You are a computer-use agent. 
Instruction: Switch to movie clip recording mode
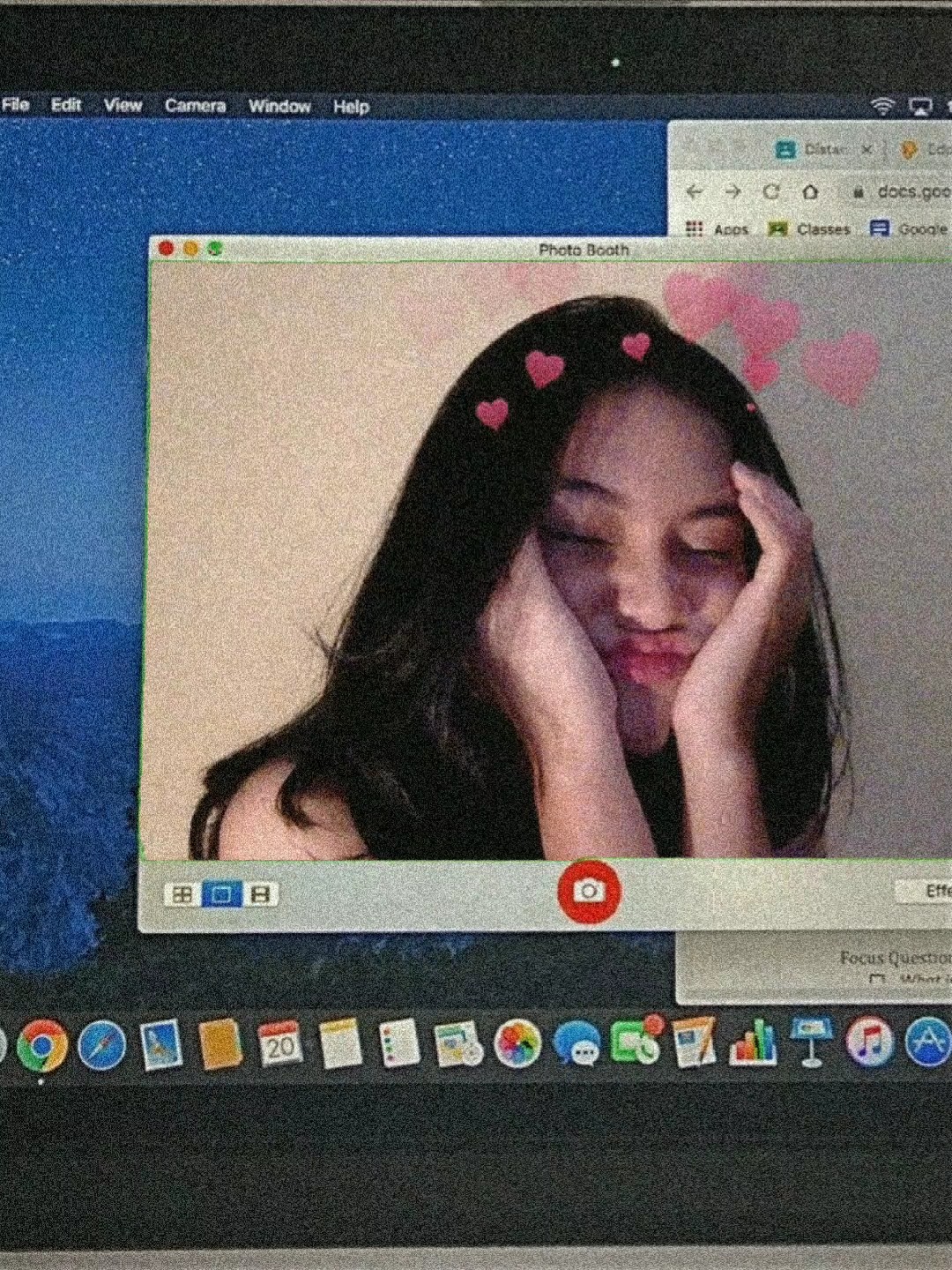coord(260,894)
